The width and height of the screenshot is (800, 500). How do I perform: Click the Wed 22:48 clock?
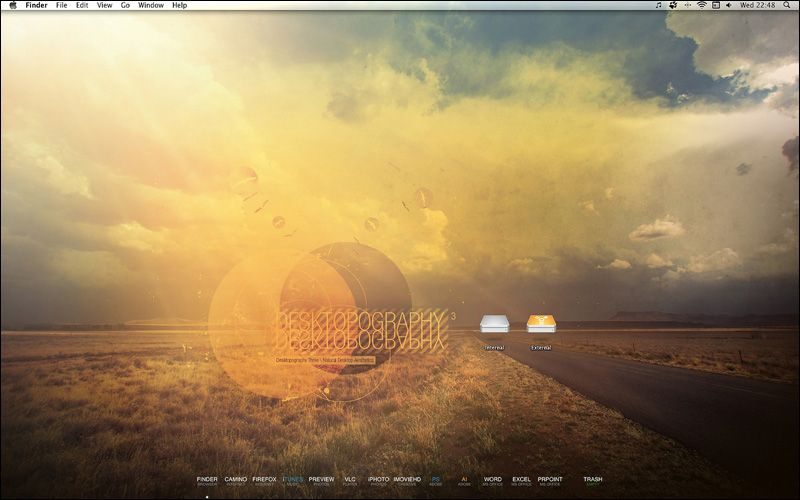[758, 5]
